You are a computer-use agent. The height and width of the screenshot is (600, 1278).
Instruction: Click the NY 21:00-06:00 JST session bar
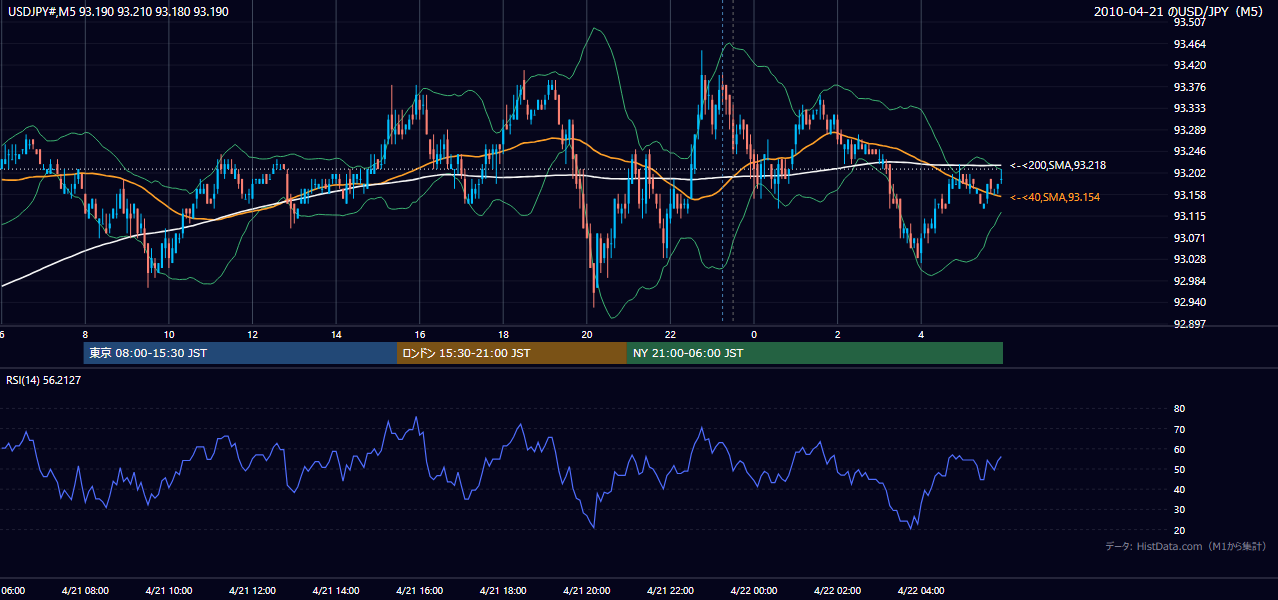point(815,353)
